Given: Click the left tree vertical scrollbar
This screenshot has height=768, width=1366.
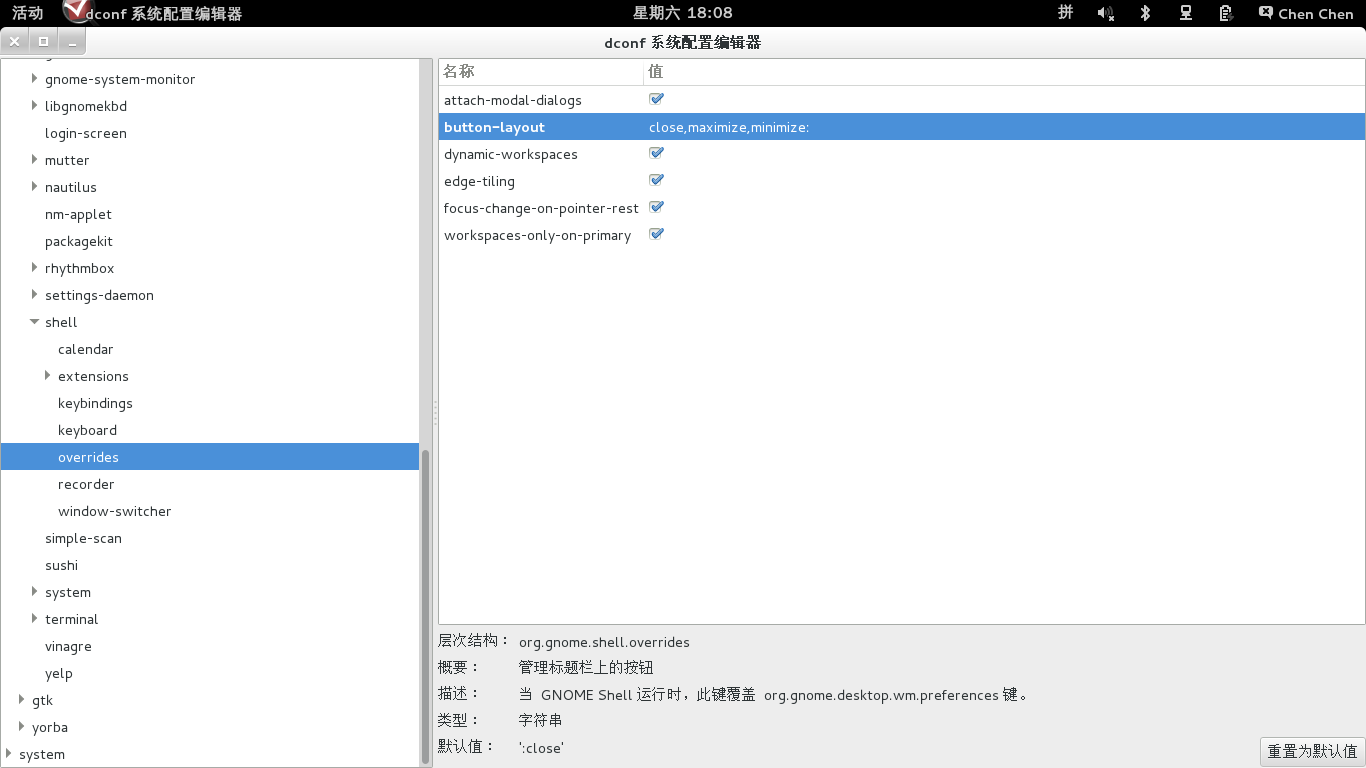Looking at the screenshot, I should click(x=425, y=605).
